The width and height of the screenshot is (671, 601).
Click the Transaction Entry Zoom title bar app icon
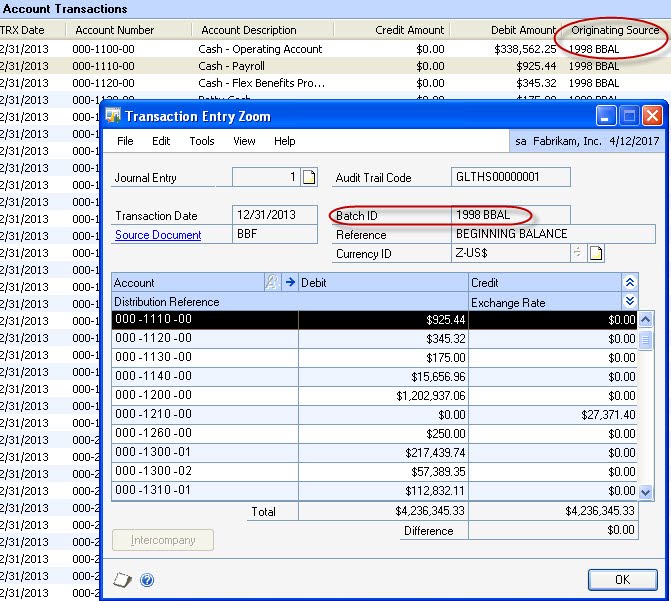click(113, 116)
